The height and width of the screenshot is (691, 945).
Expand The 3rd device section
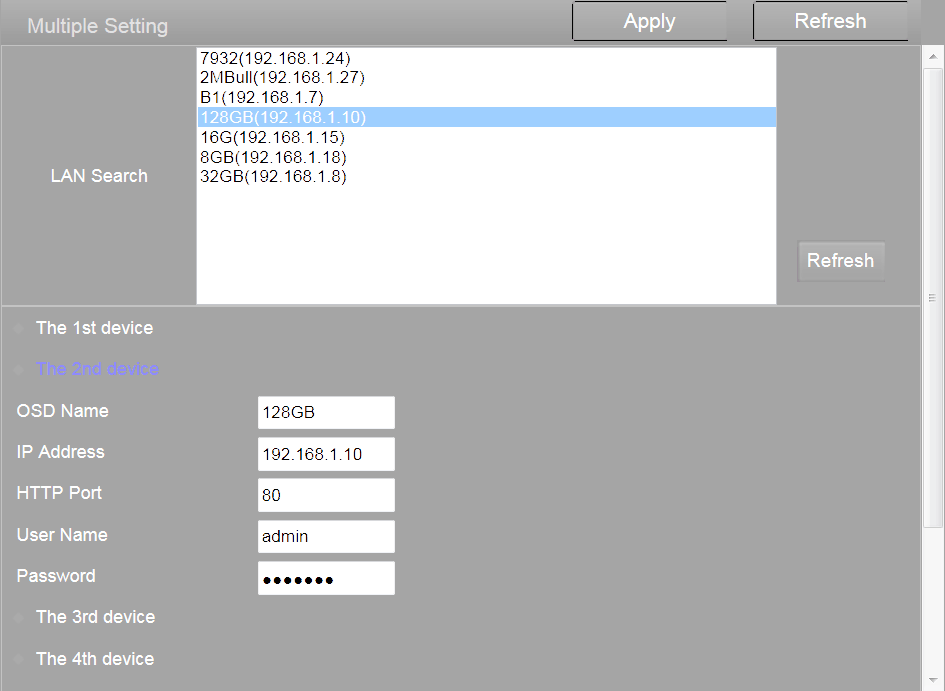96,617
